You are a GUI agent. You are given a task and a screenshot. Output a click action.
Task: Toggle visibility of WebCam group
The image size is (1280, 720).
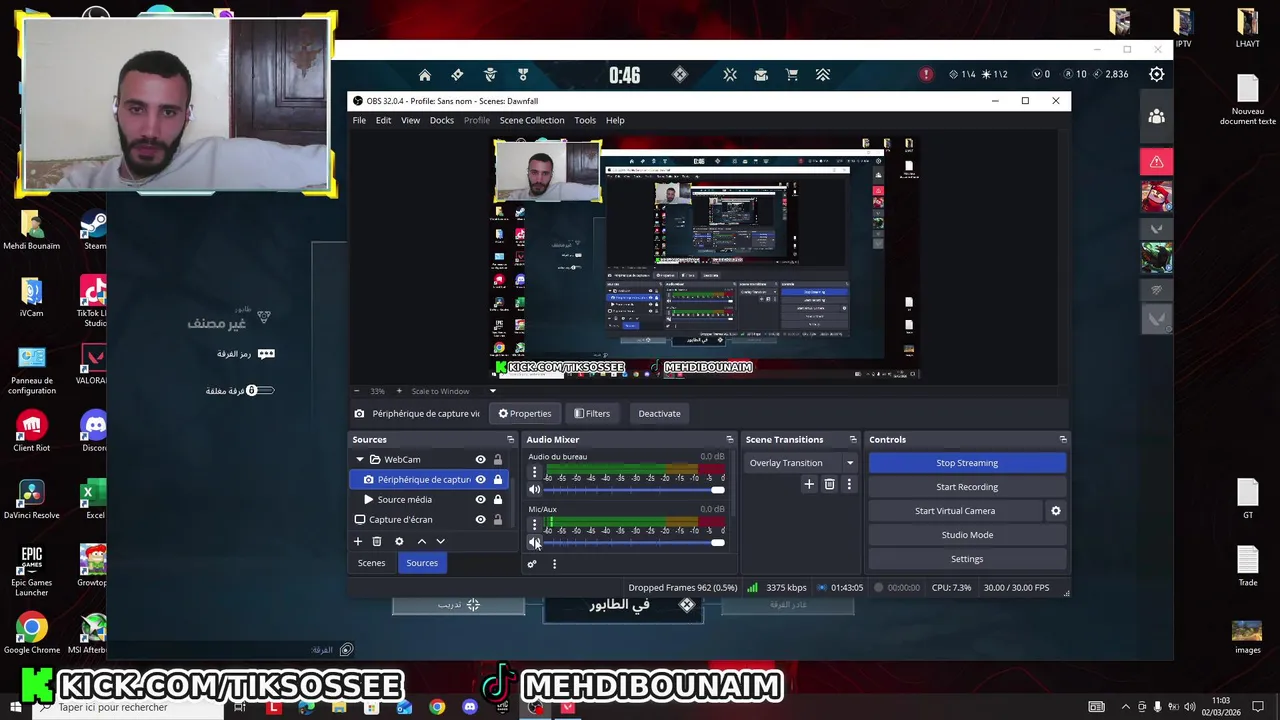point(480,460)
